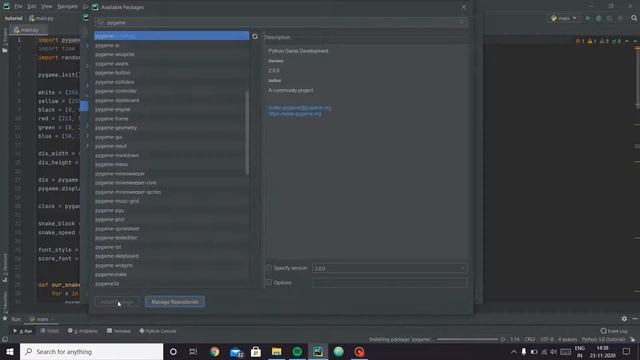Click the reload package list icon
This screenshot has height=360, width=640.
(255, 36)
